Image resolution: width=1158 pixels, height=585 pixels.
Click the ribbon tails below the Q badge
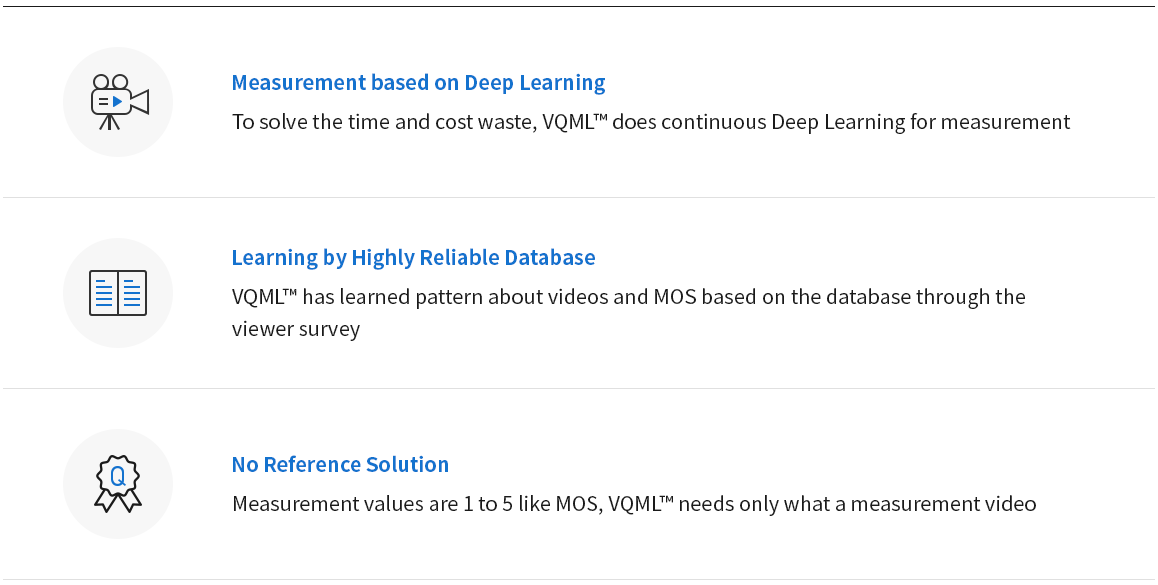(118, 504)
